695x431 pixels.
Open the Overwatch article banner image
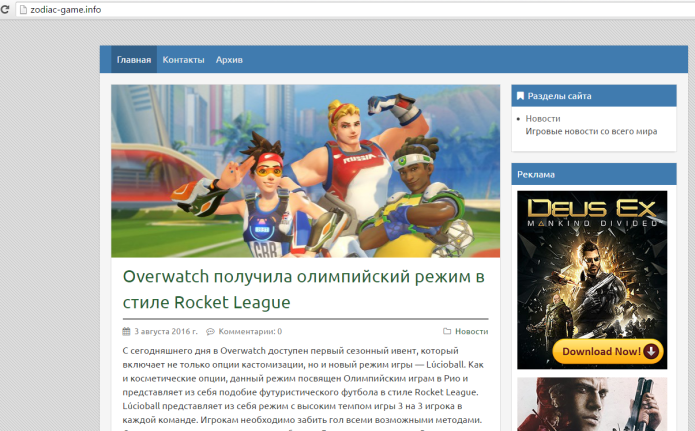click(x=305, y=171)
